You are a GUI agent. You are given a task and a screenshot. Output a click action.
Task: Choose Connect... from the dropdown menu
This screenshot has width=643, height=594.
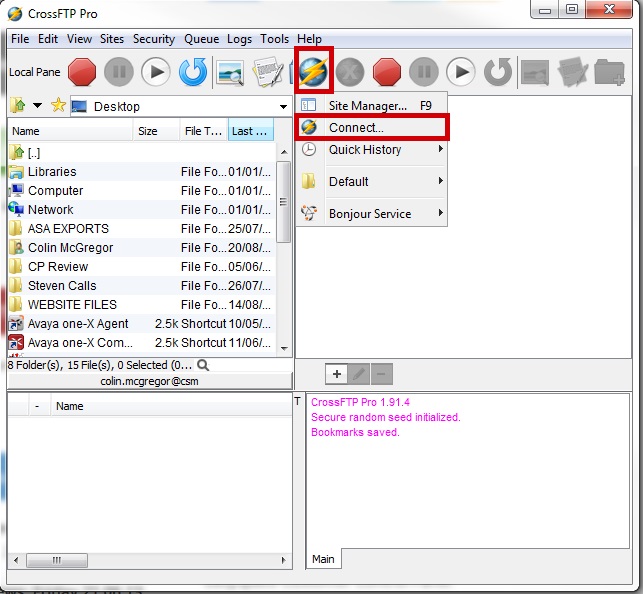click(356, 128)
